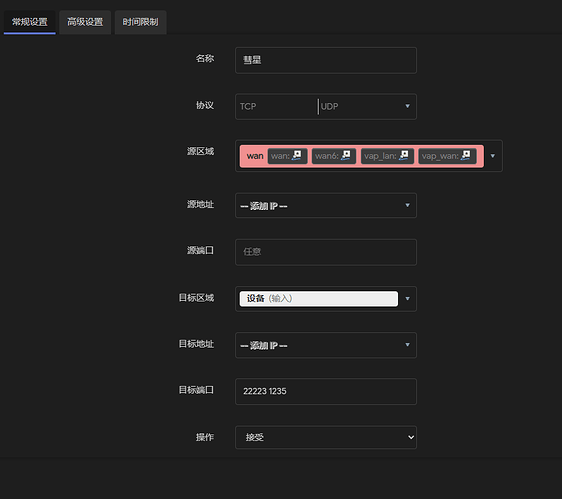Expand the 目标区域 zone dropdown arrow
562x499 pixels.
[407, 299]
